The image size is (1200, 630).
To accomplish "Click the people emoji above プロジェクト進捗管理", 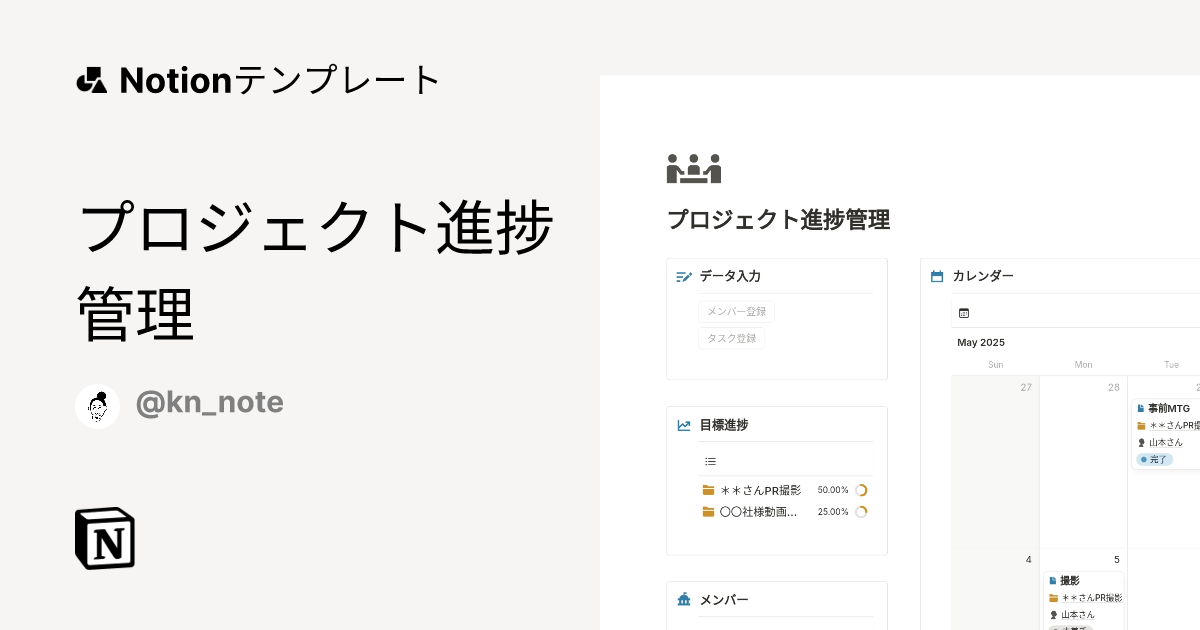I will [694, 167].
